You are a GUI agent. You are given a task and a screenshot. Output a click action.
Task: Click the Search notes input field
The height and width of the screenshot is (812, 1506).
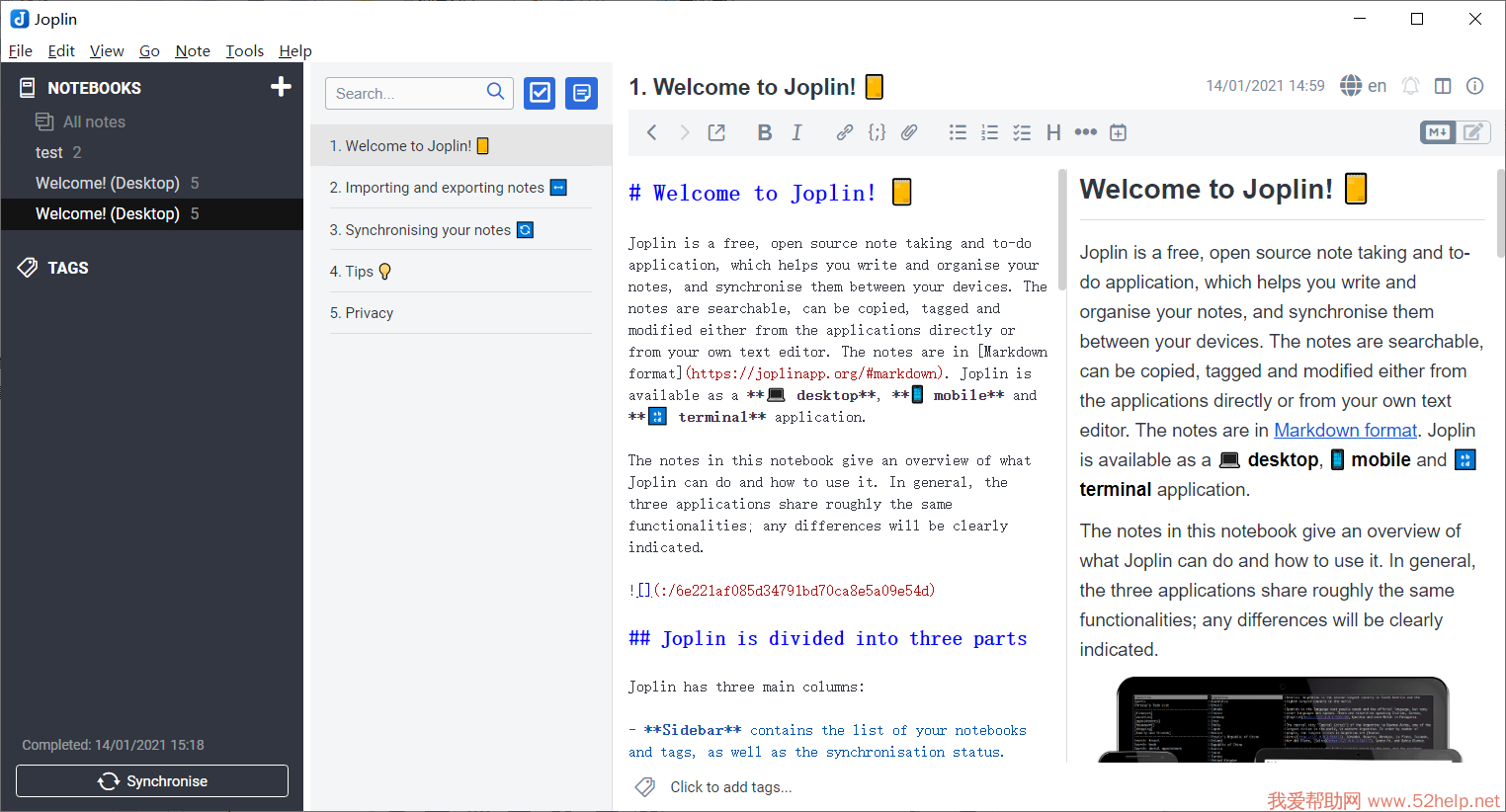click(407, 93)
